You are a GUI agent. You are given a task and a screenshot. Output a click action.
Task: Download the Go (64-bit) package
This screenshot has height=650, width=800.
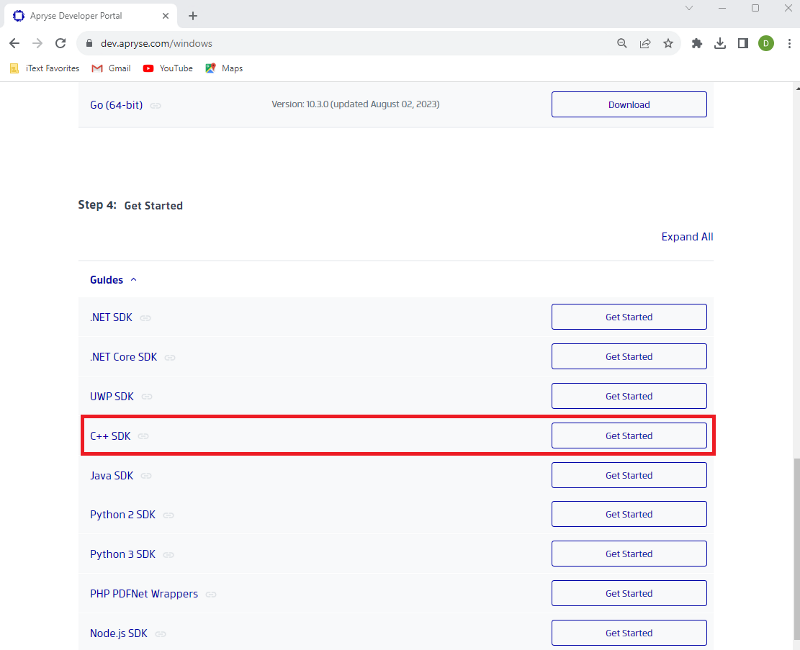(629, 105)
